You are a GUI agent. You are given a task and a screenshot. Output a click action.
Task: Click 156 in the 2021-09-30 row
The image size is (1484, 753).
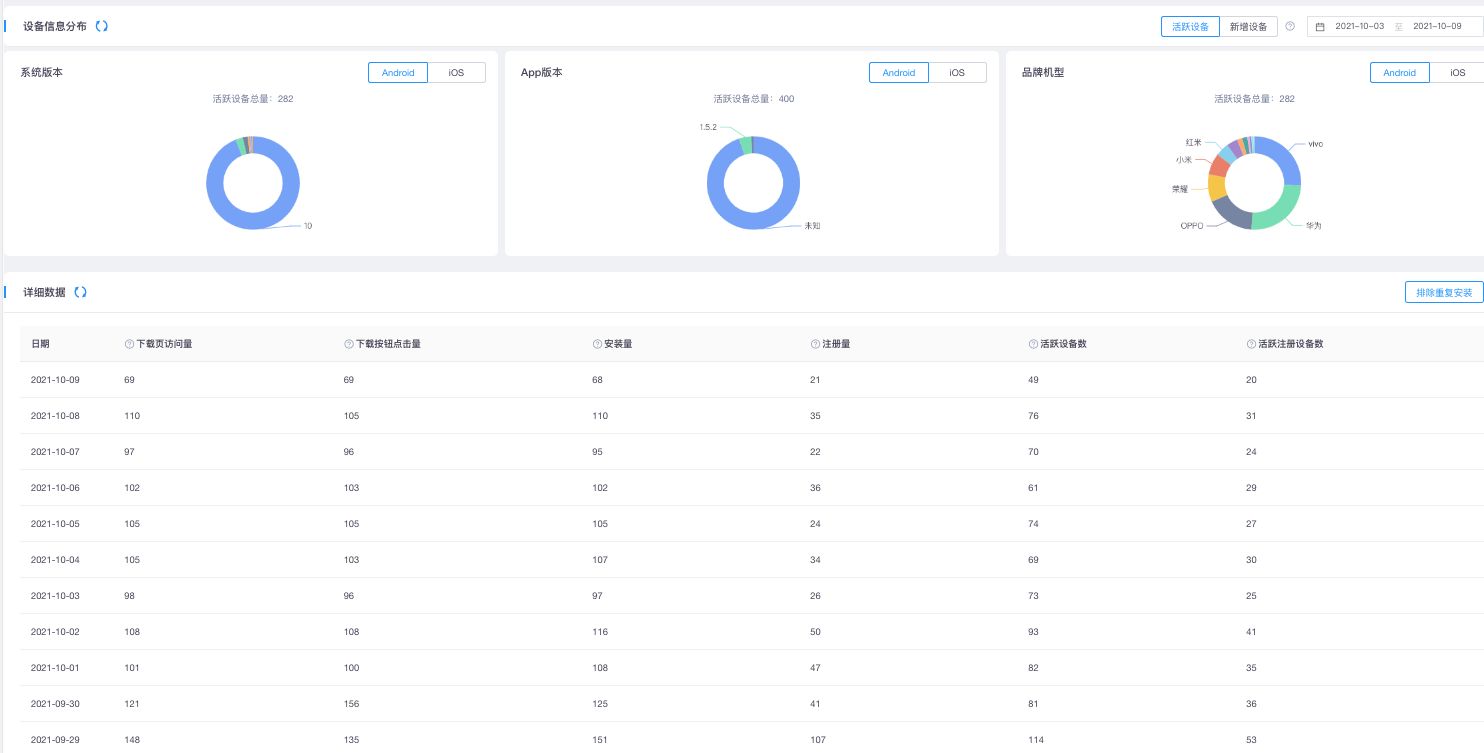[351, 704]
